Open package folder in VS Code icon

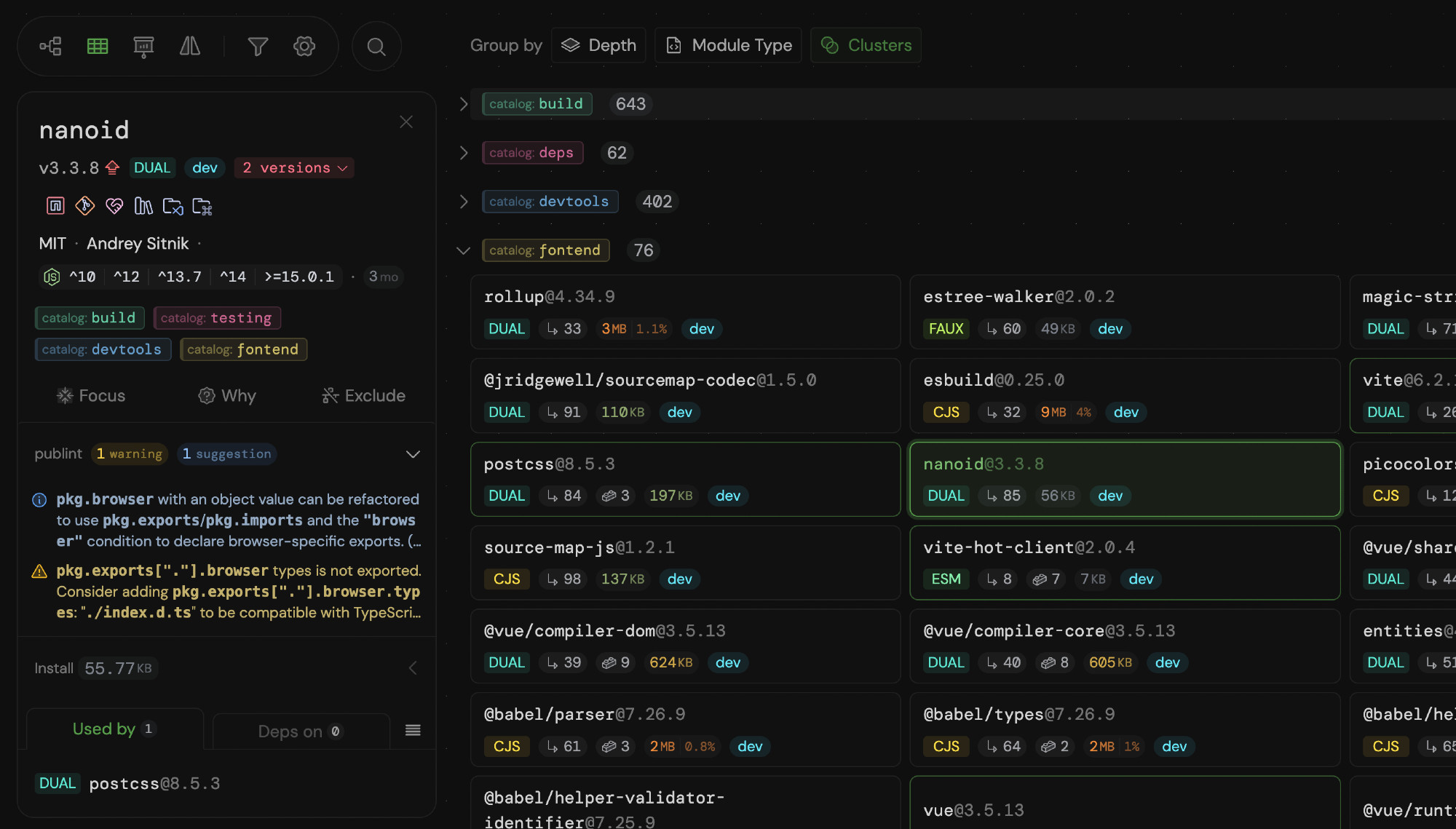coord(173,206)
